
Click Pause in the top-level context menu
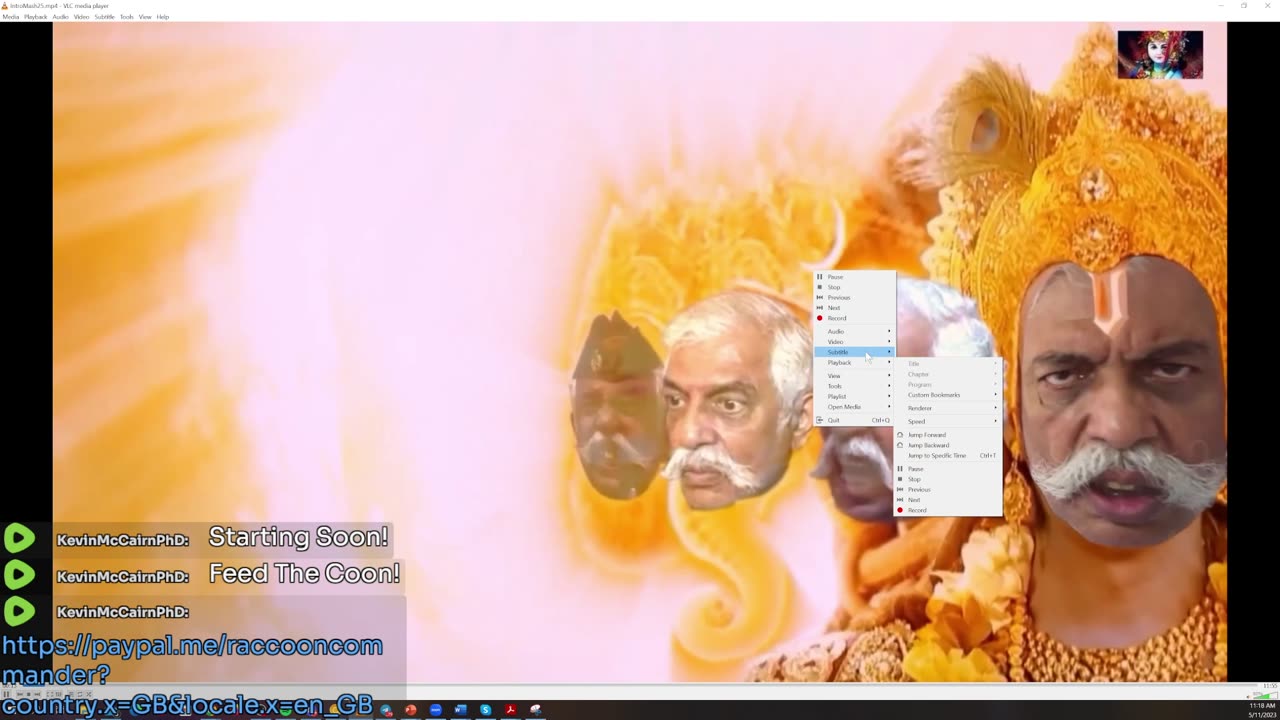[x=854, y=277]
